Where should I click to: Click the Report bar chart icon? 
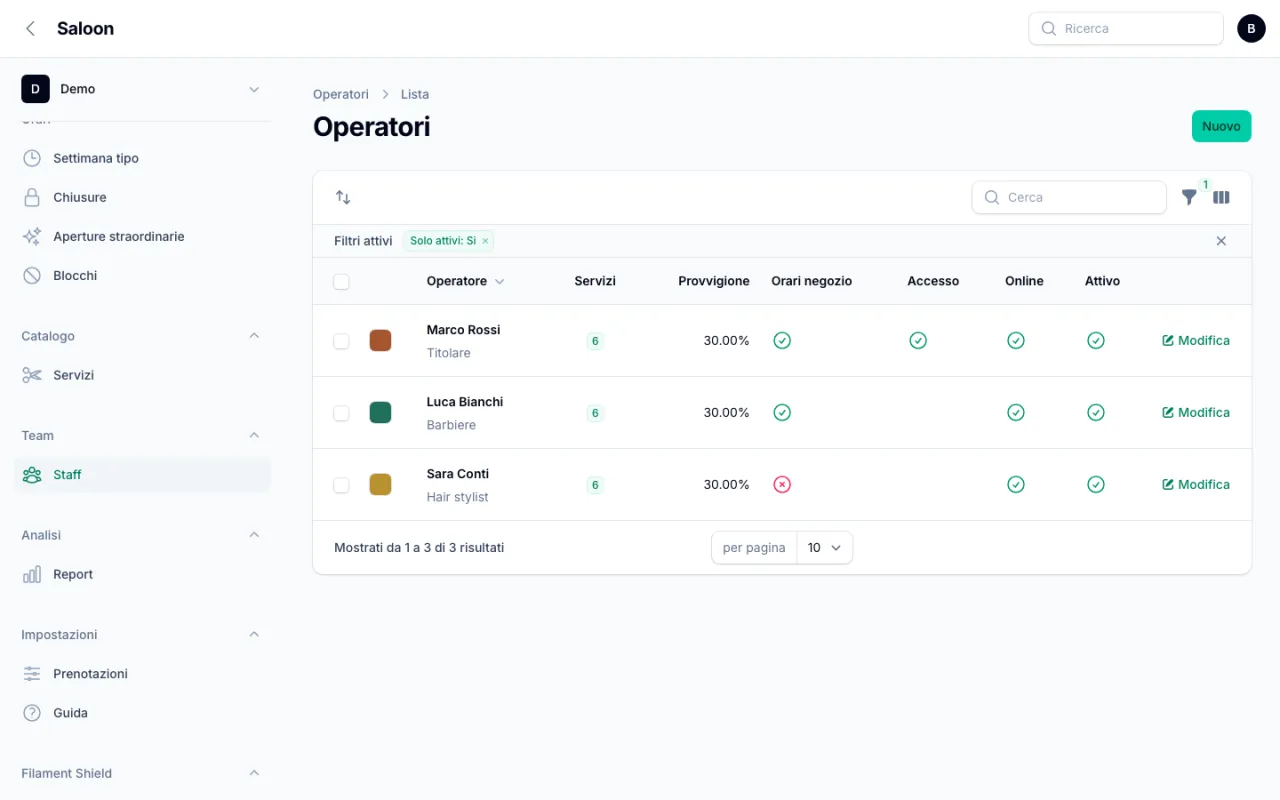(x=32, y=574)
